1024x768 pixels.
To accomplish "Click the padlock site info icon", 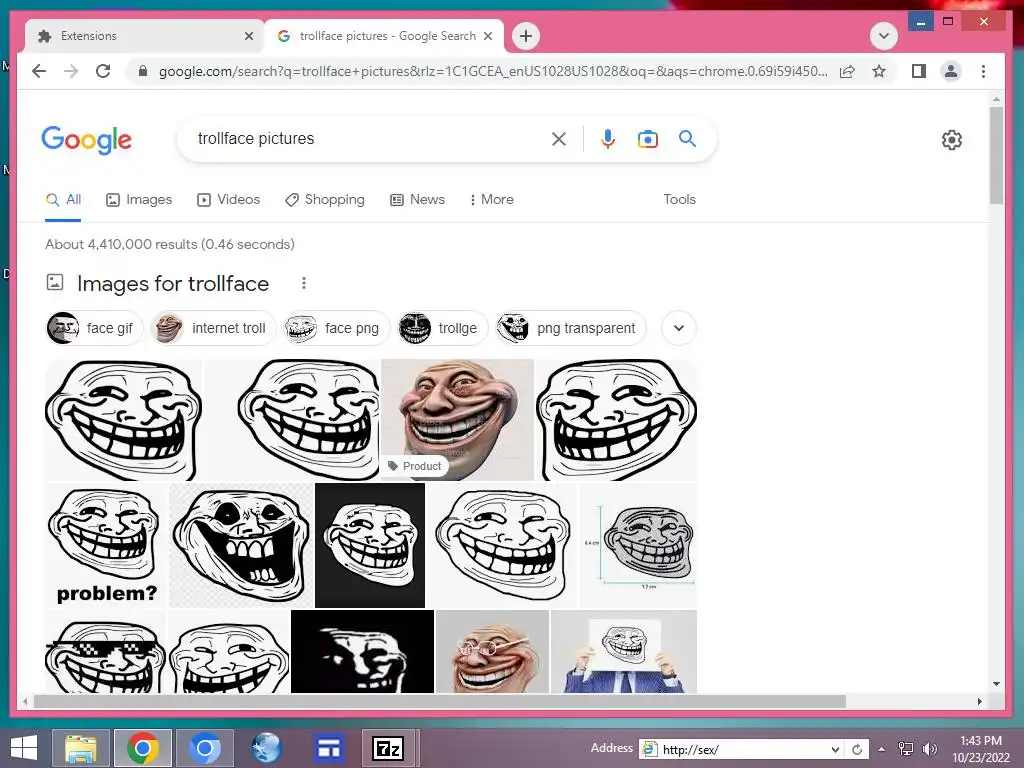I will (x=142, y=71).
